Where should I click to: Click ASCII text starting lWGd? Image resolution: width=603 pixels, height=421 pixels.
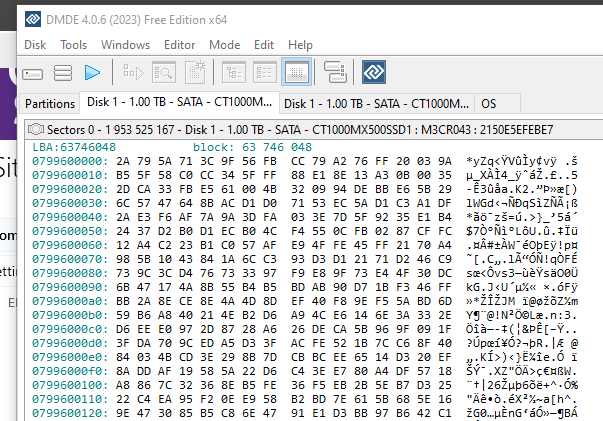pos(522,203)
